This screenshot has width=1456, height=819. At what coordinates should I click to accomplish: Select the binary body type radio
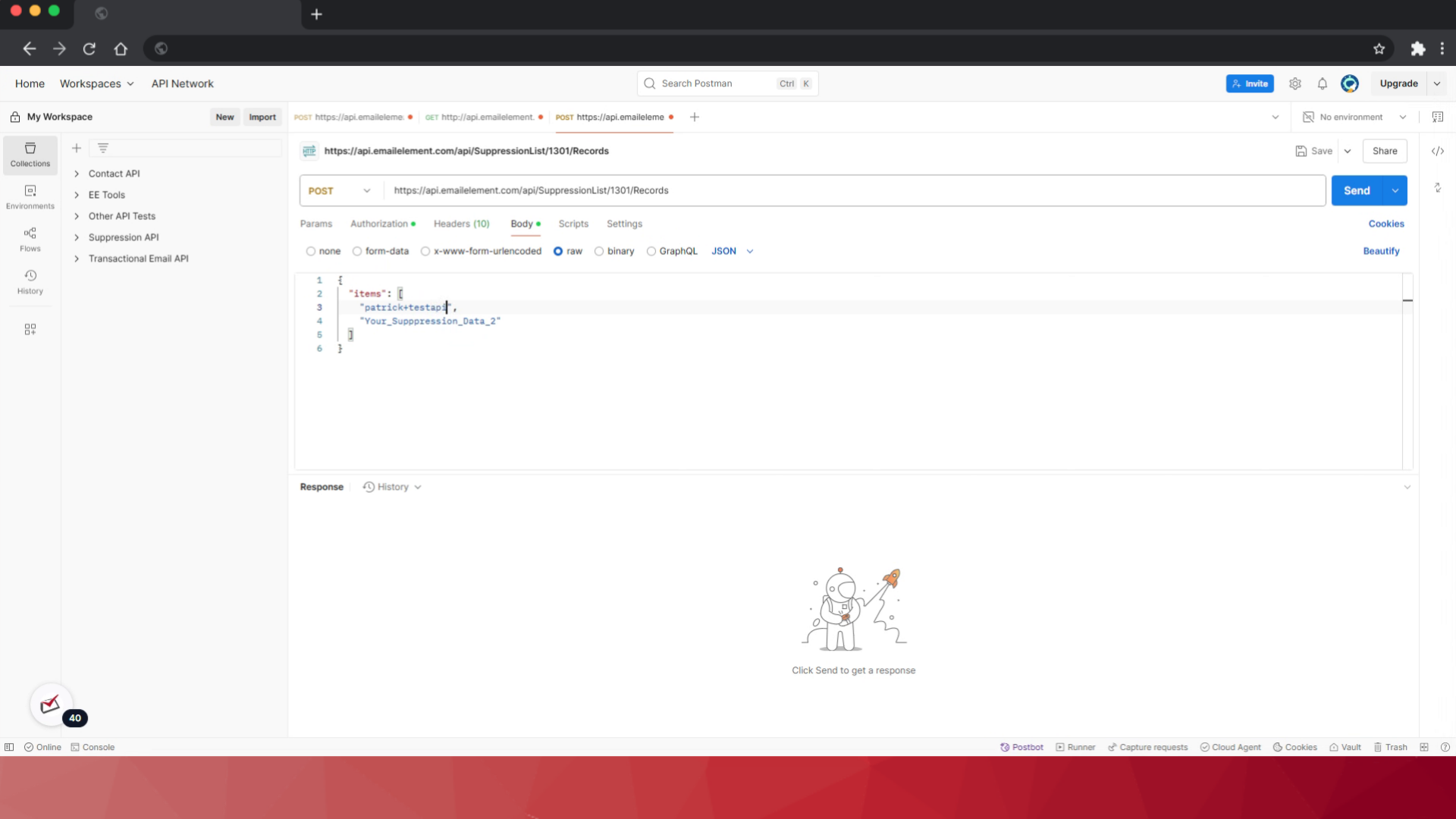tap(599, 251)
